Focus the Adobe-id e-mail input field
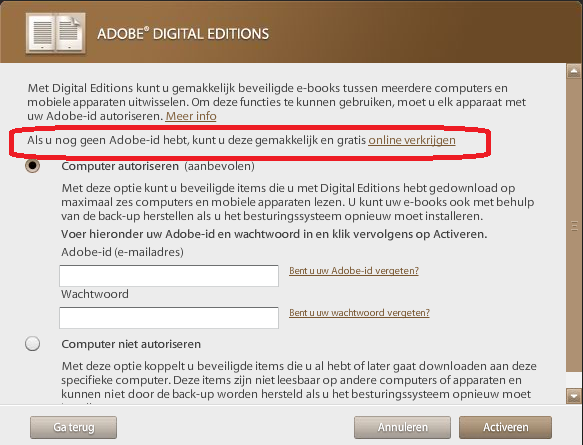This screenshot has height=445, width=583. click(169, 276)
